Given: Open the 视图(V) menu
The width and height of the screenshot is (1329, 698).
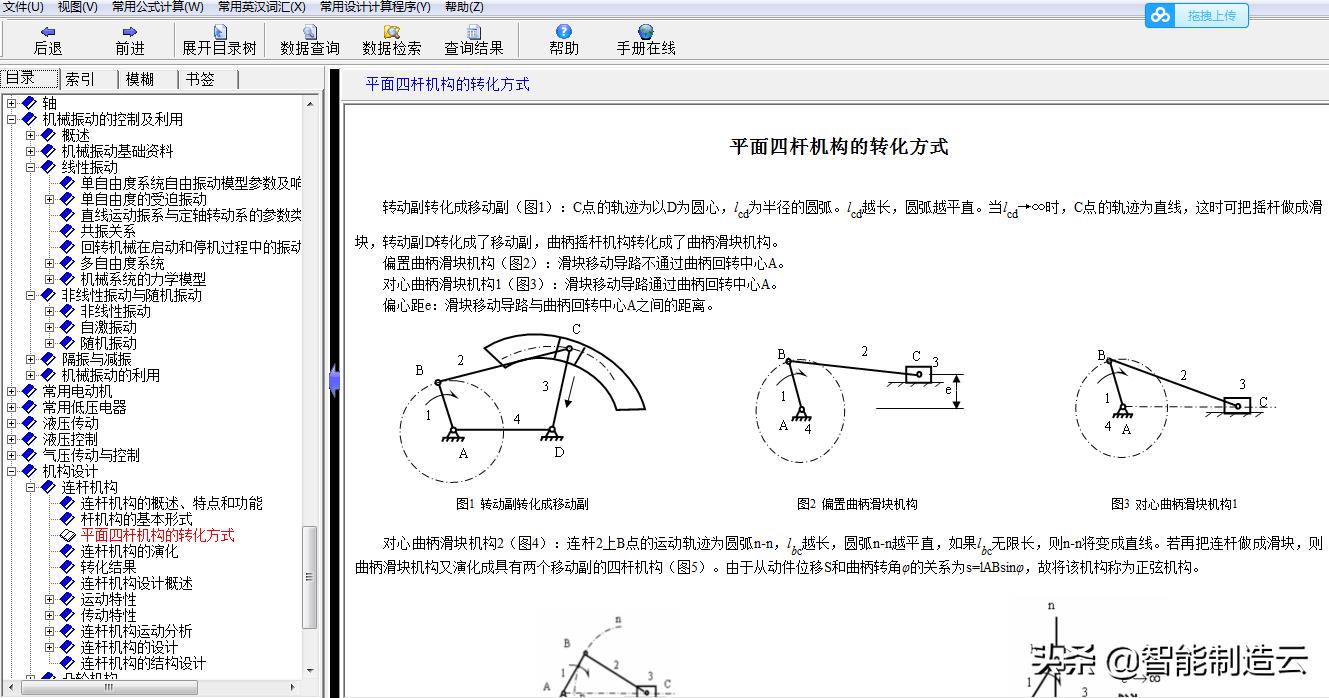Looking at the screenshot, I should 74,7.
